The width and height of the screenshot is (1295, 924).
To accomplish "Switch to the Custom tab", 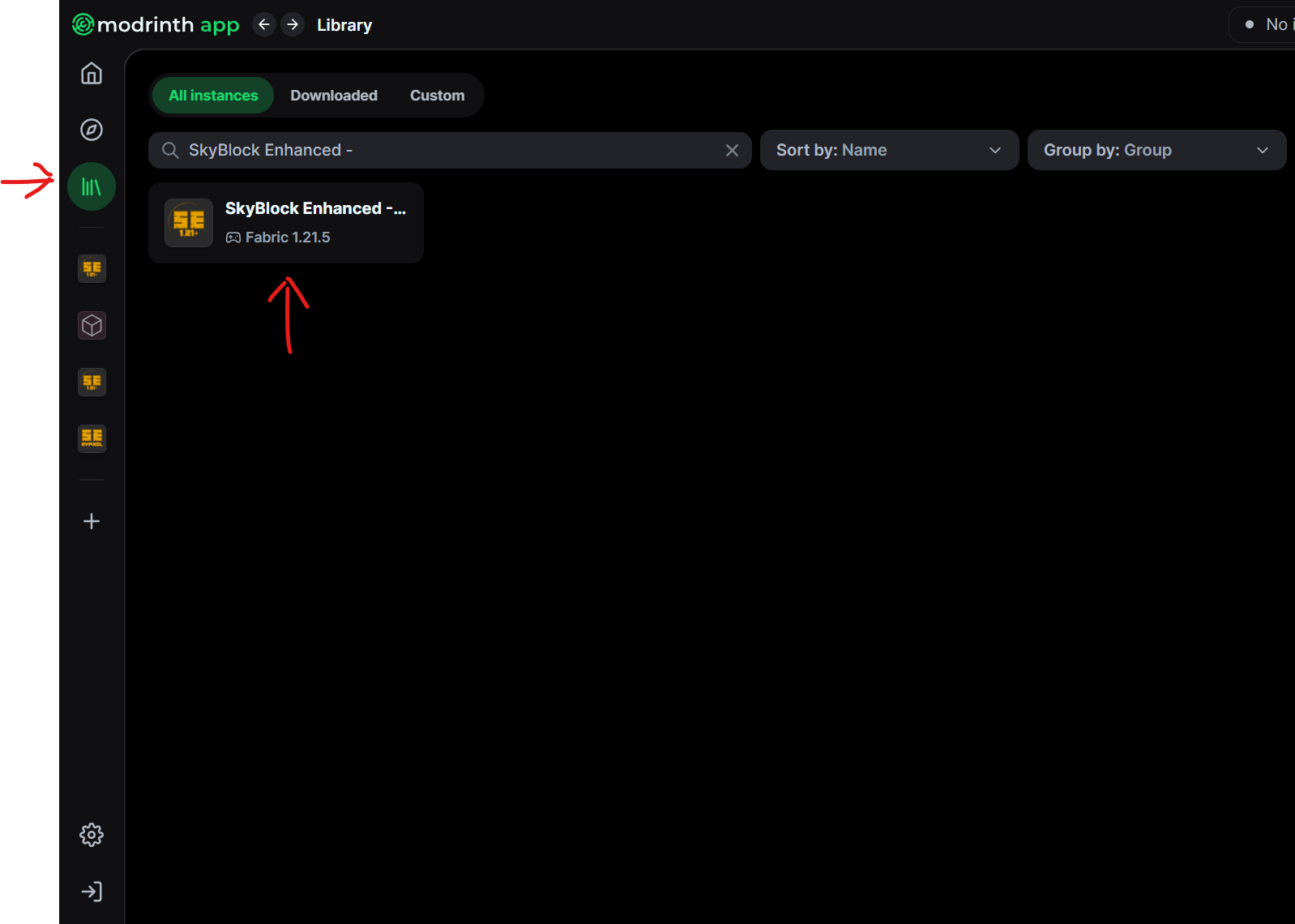I will coord(437,96).
